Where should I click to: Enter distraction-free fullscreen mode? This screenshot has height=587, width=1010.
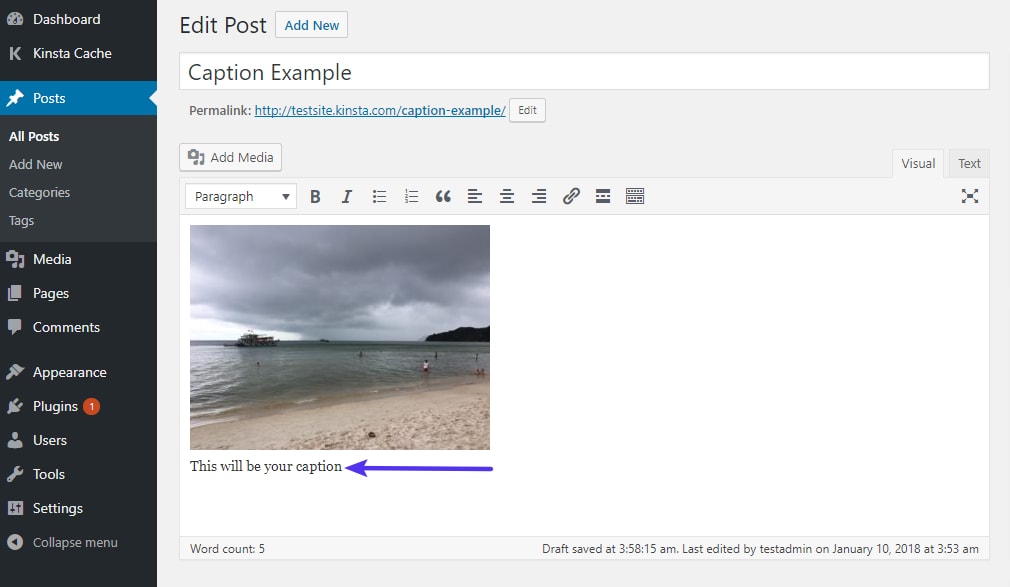point(969,196)
